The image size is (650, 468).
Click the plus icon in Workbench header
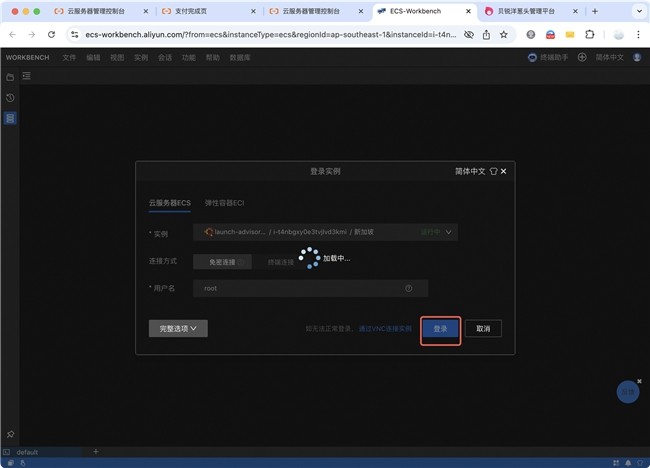point(582,57)
